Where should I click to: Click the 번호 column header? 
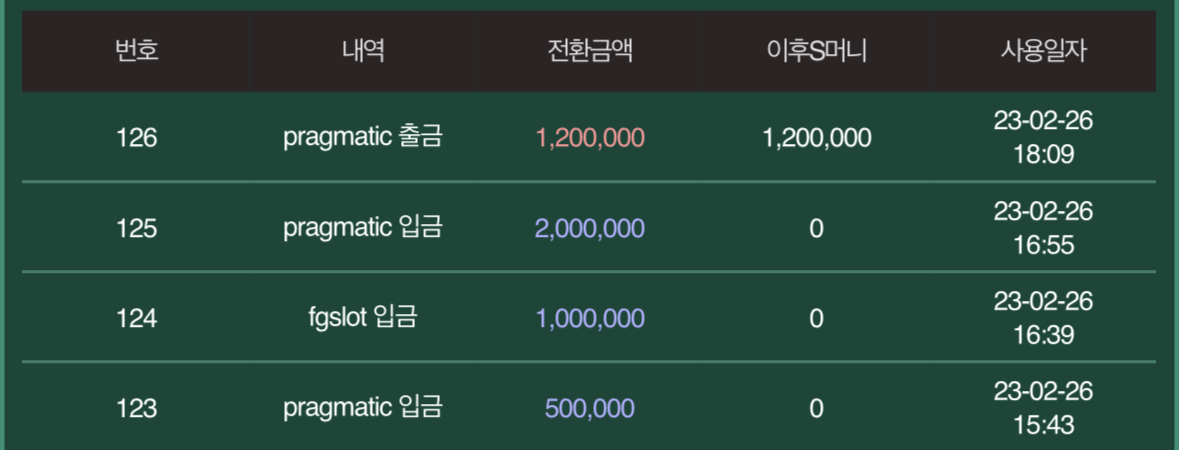pos(137,51)
